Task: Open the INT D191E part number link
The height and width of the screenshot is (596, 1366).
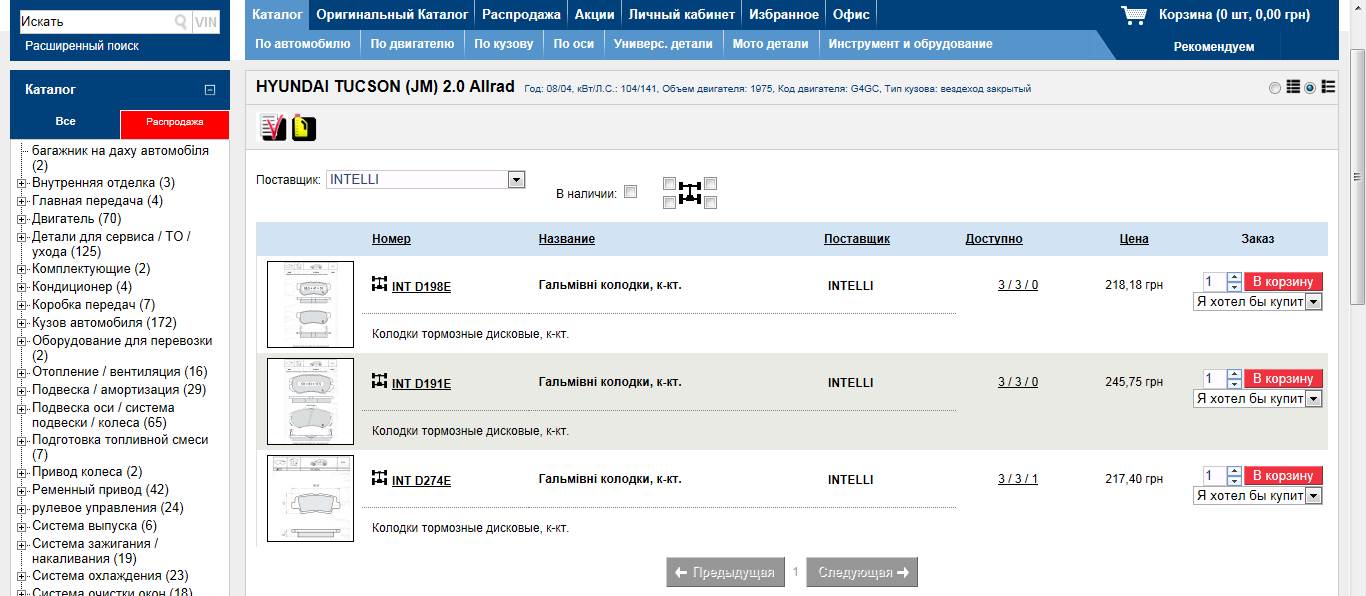Action: (x=421, y=384)
